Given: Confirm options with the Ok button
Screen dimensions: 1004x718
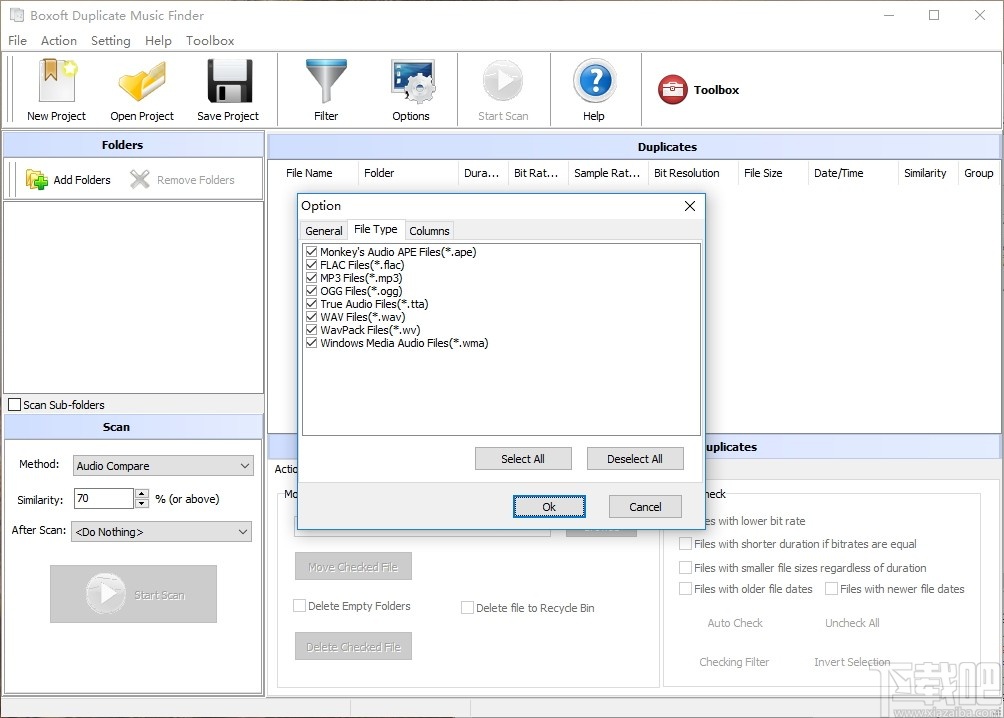Looking at the screenshot, I should click(549, 507).
